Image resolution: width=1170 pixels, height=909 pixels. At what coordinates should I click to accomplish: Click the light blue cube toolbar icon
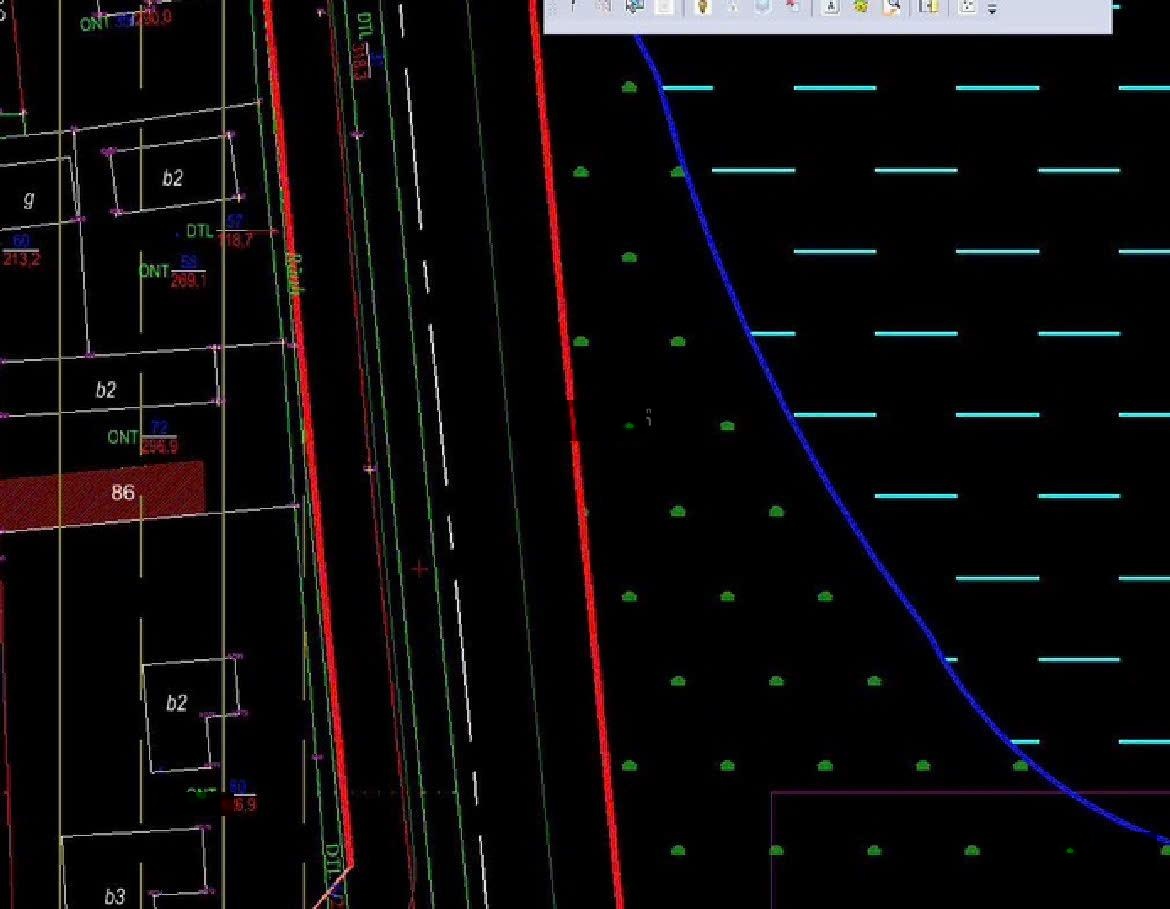click(763, 7)
